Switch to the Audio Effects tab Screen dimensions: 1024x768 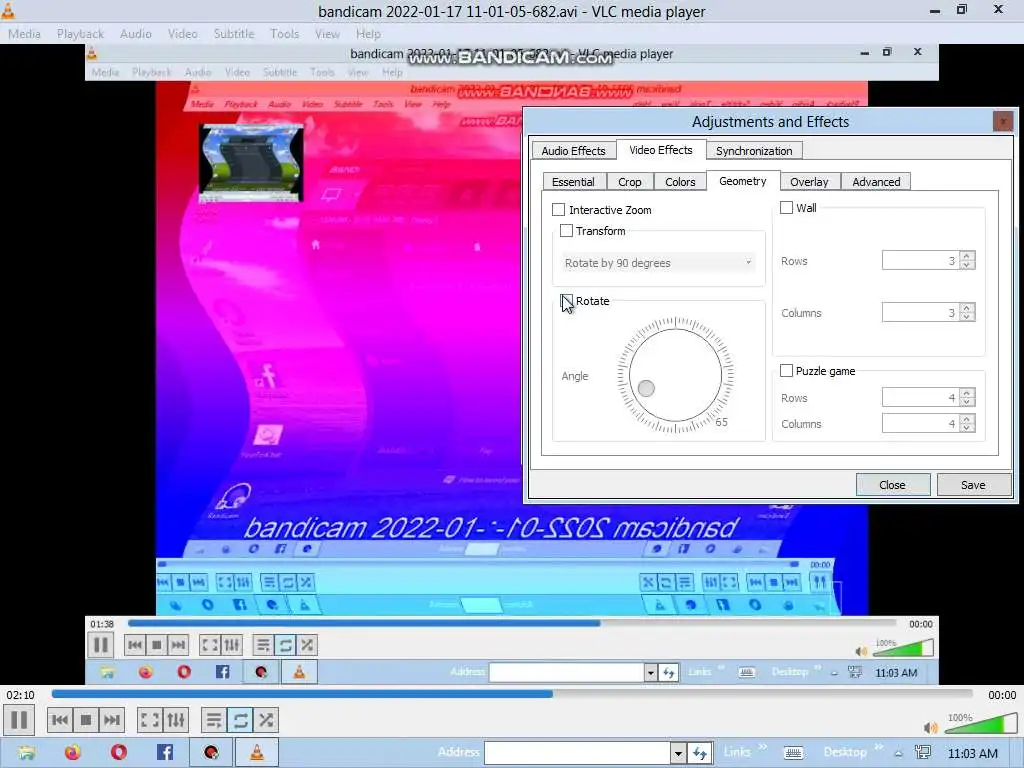tap(573, 151)
